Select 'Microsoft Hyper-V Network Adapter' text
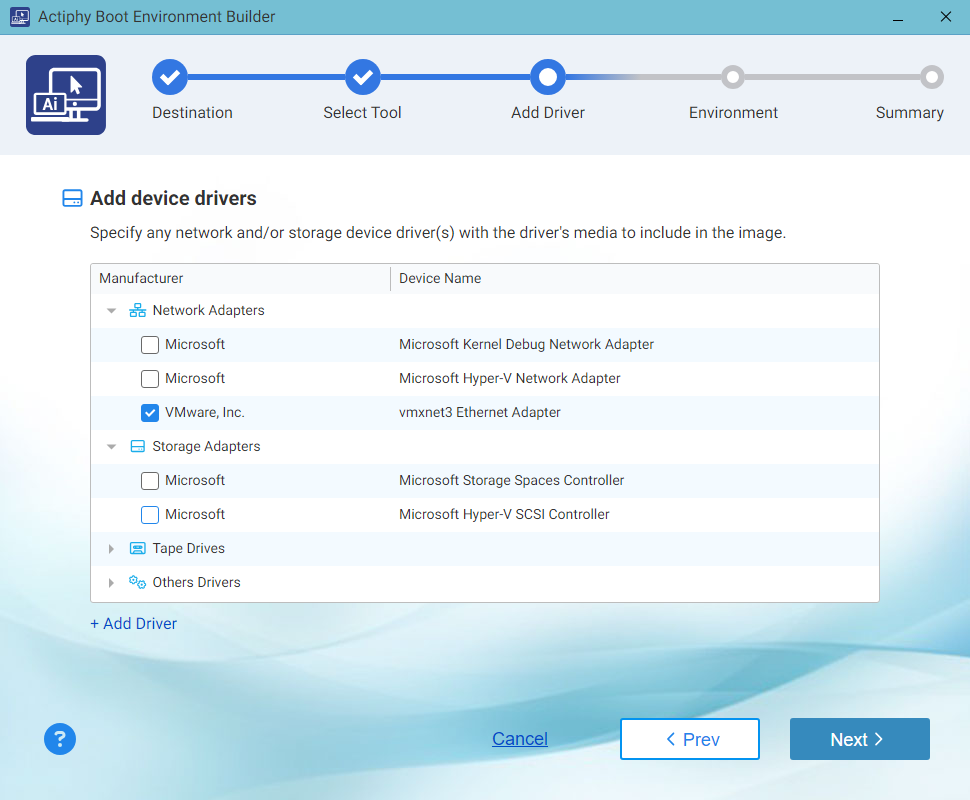Screen dimensions: 970x800 coord(510,379)
